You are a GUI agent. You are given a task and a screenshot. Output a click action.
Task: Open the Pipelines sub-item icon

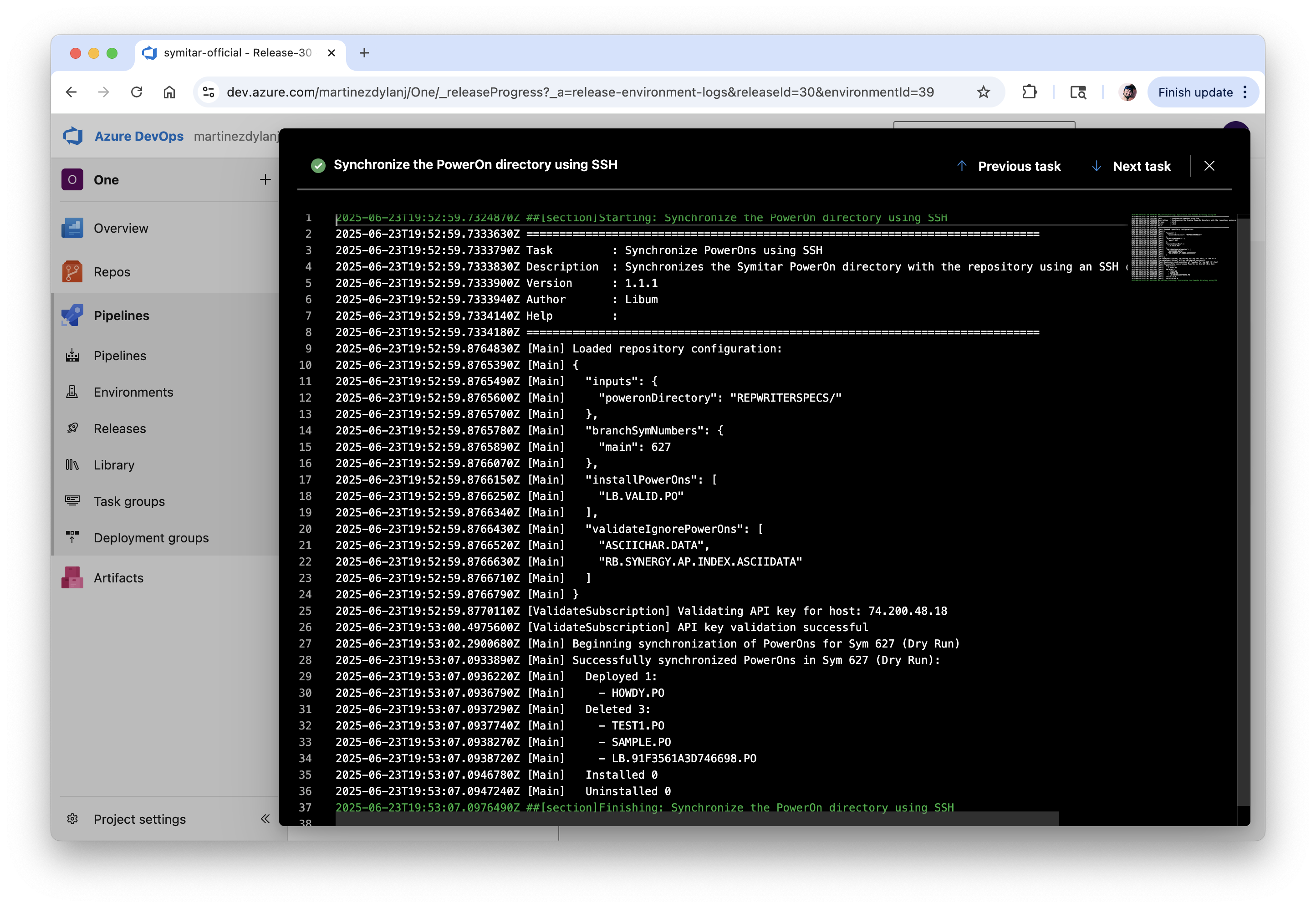(x=72, y=356)
